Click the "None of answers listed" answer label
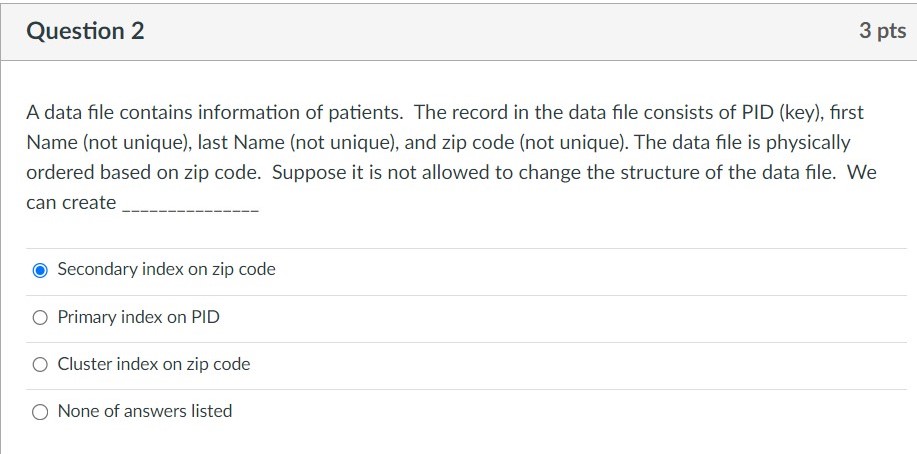This screenshot has width=917, height=454. click(x=144, y=411)
